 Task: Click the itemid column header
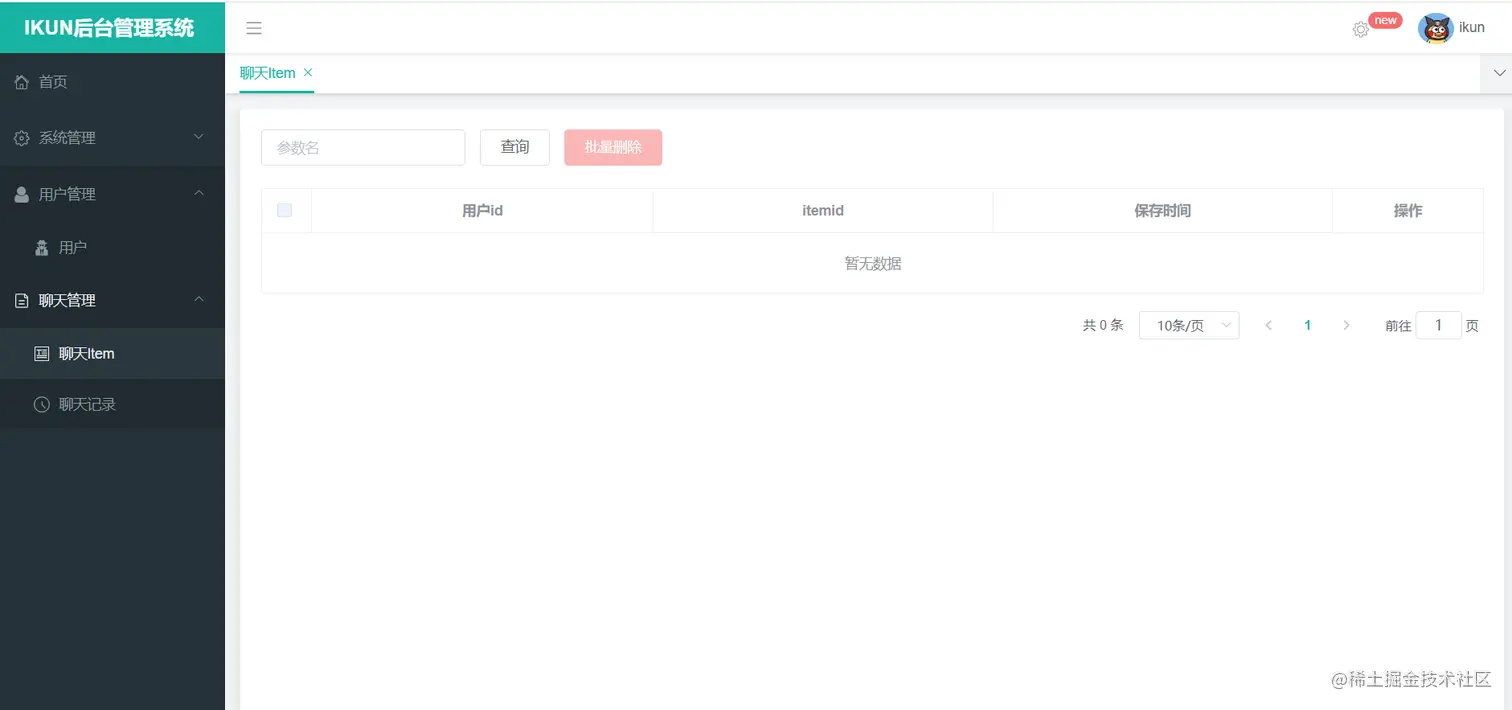pos(823,211)
